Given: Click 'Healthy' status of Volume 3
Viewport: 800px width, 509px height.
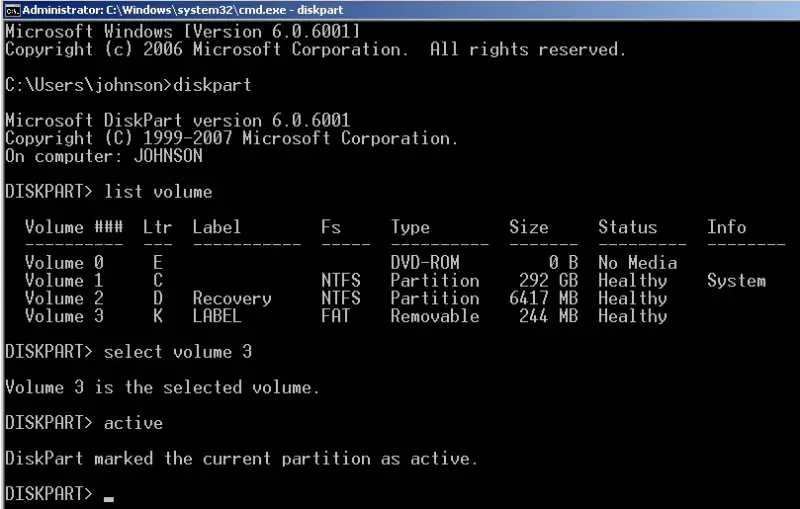Looking at the screenshot, I should [x=633, y=317].
